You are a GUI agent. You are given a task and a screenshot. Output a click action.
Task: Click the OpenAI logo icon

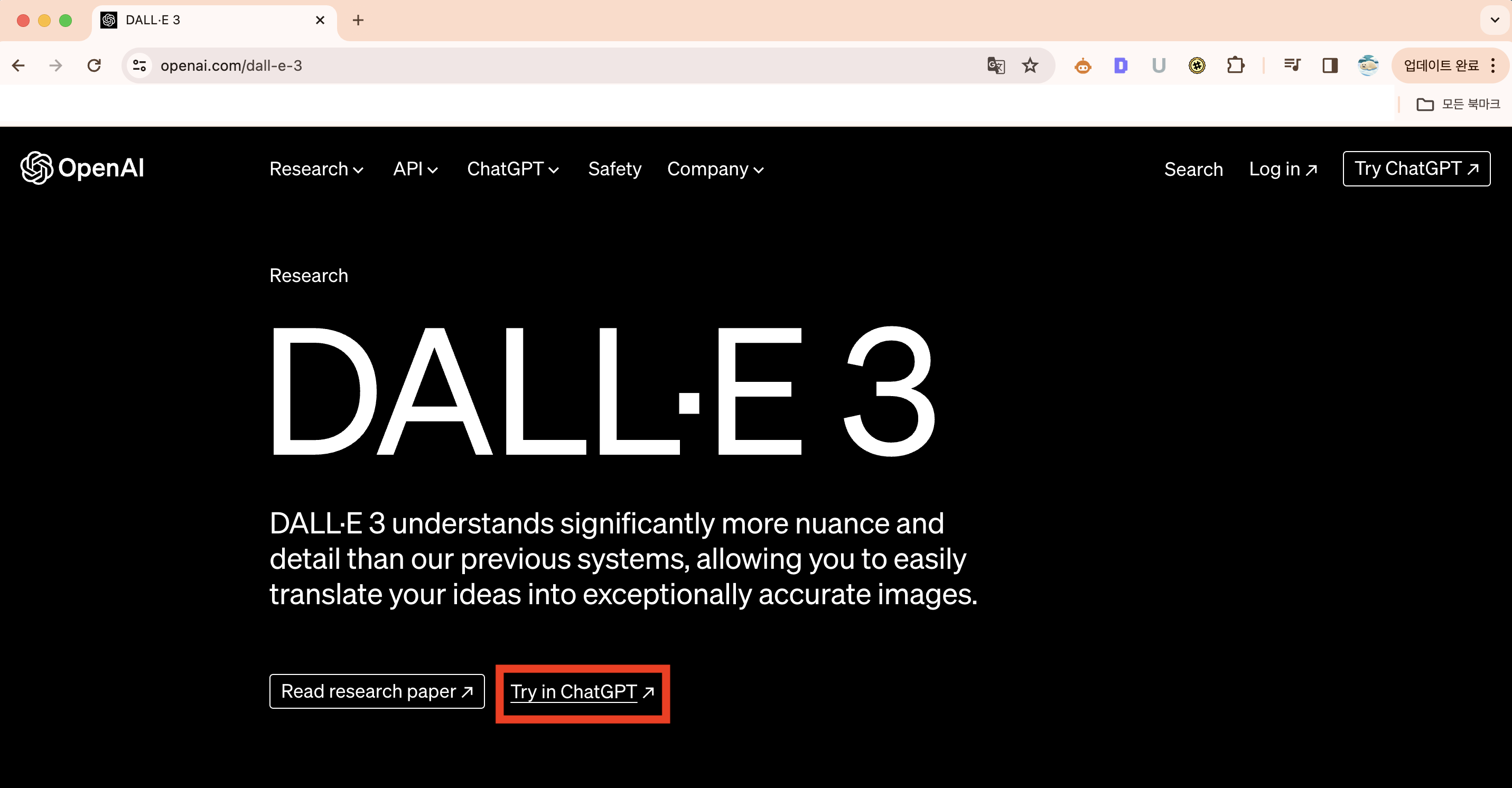point(36,168)
